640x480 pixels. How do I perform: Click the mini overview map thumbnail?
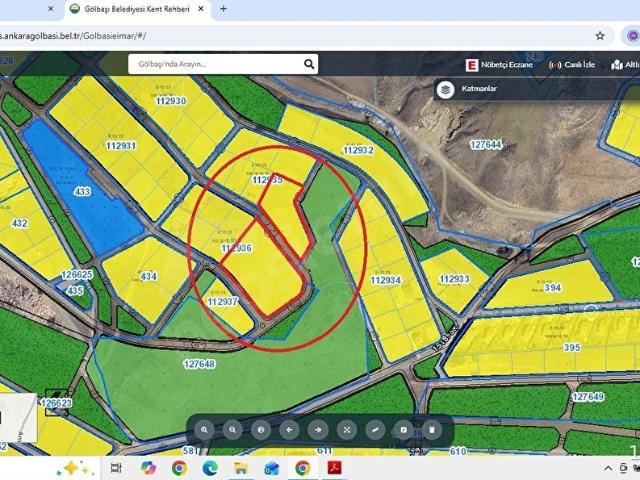(18, 418)
